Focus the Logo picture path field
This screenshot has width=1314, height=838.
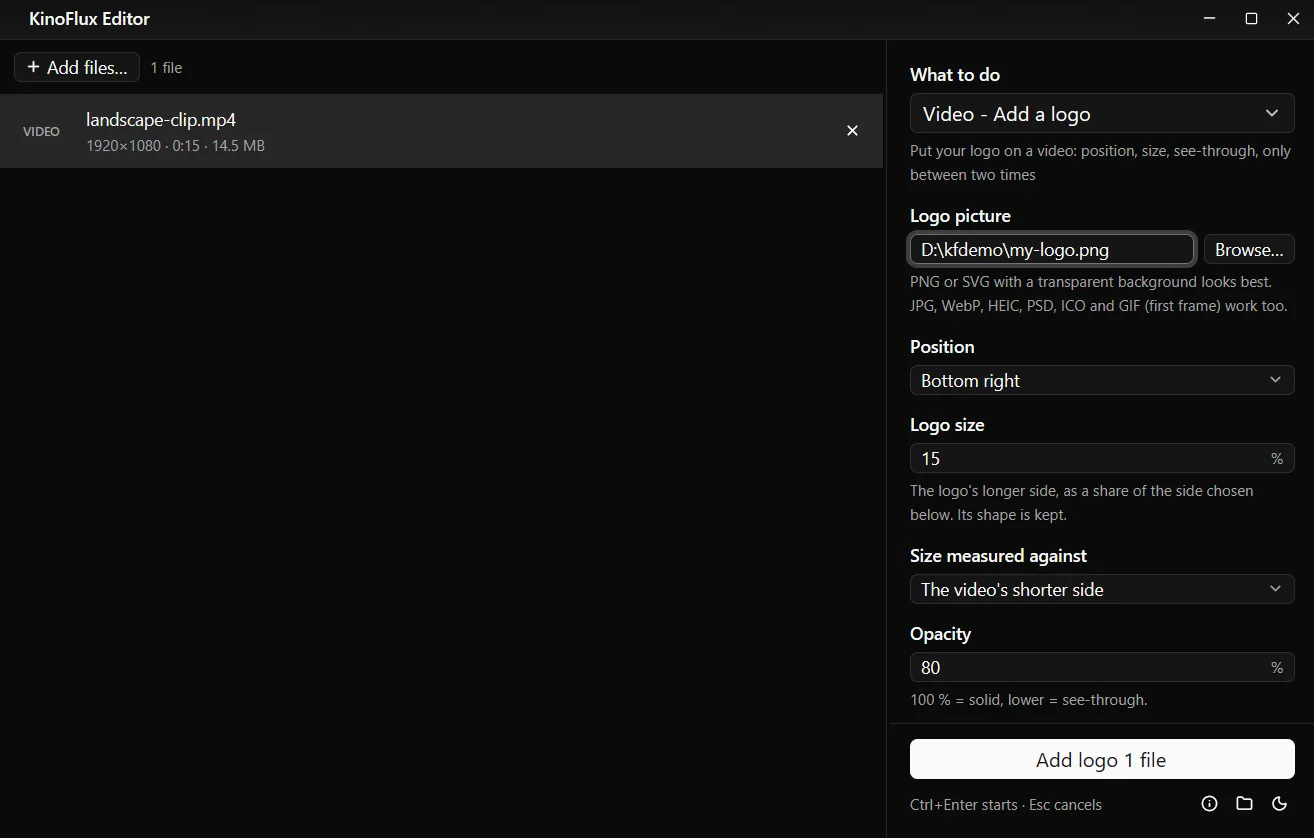1052,250
